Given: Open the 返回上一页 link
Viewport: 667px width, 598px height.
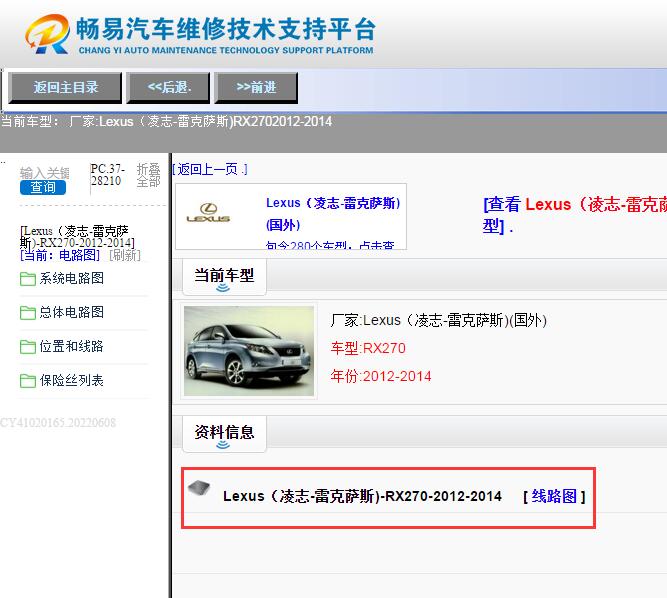Looking at the screenshot, I should coord(210,169).
